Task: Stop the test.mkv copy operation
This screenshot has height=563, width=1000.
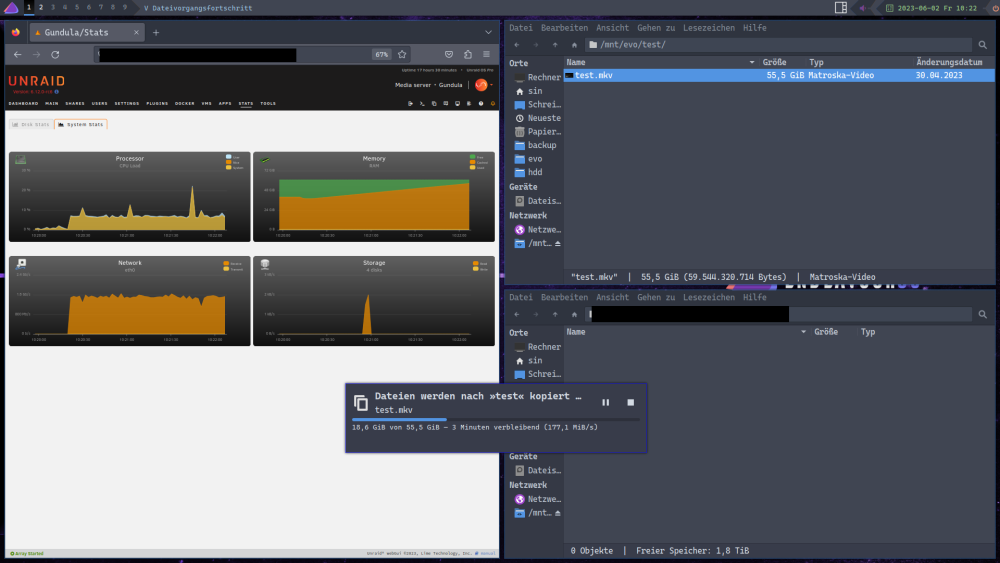Action: 631,402
